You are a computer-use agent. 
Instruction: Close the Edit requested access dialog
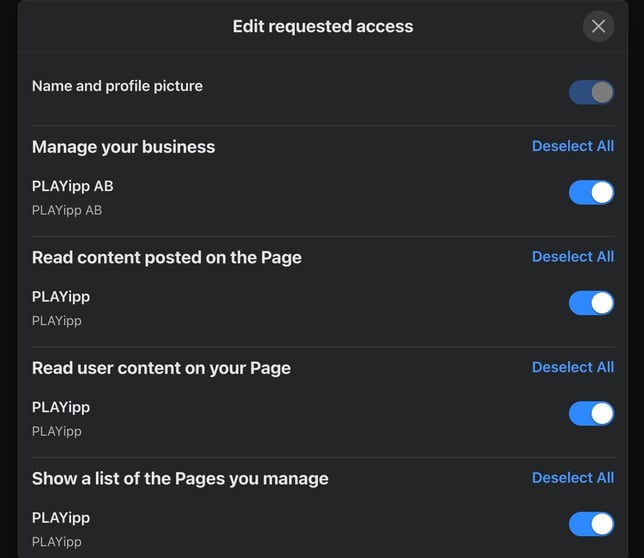point(598,26)
